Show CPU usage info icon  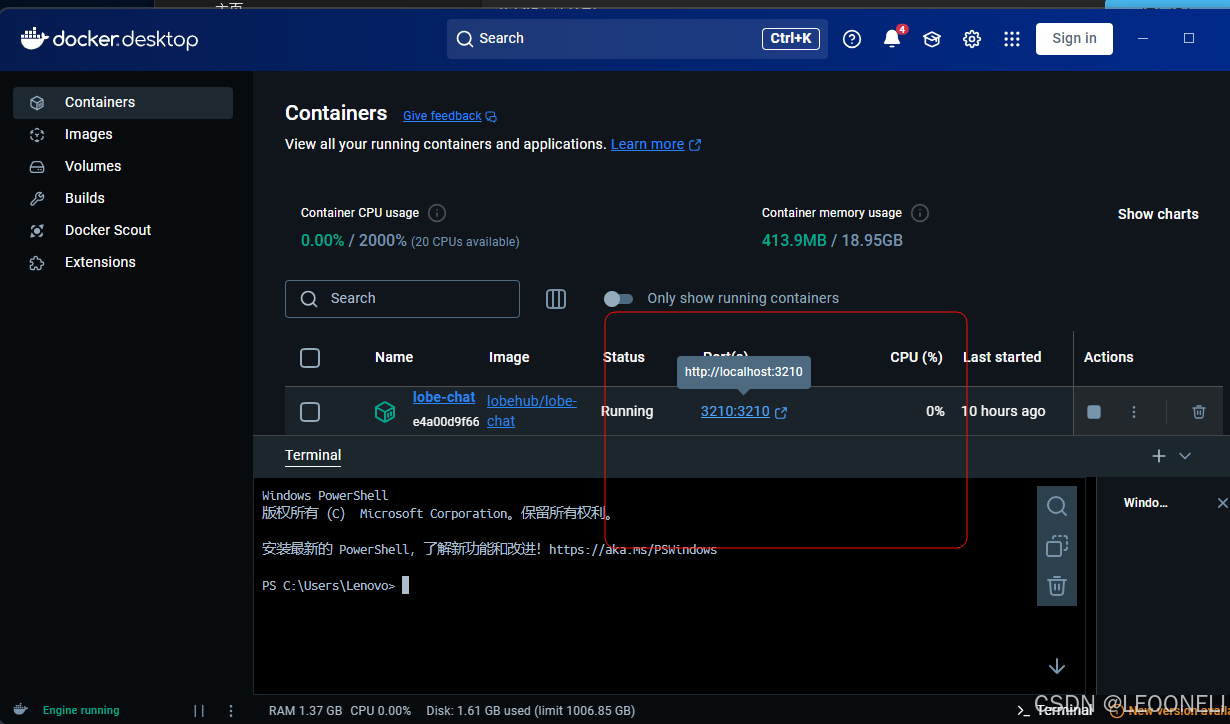(x=437, y=213)
